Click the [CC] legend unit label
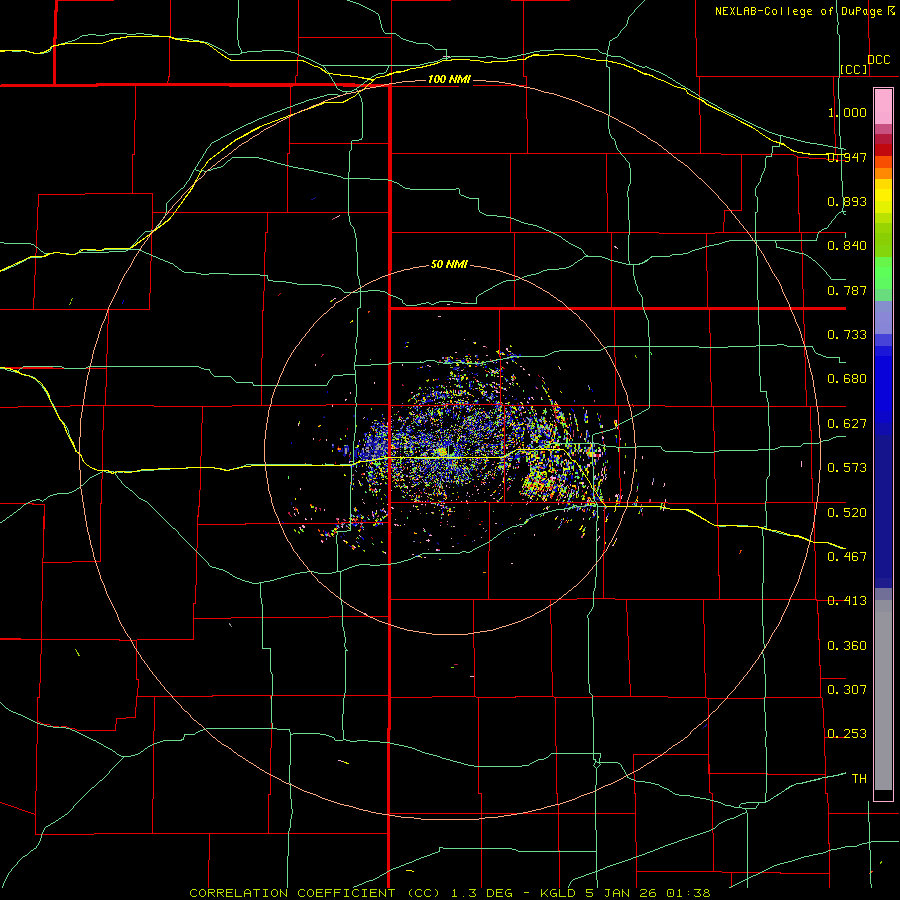The width and height of the screenshot is (900, 900). point(854,69)
